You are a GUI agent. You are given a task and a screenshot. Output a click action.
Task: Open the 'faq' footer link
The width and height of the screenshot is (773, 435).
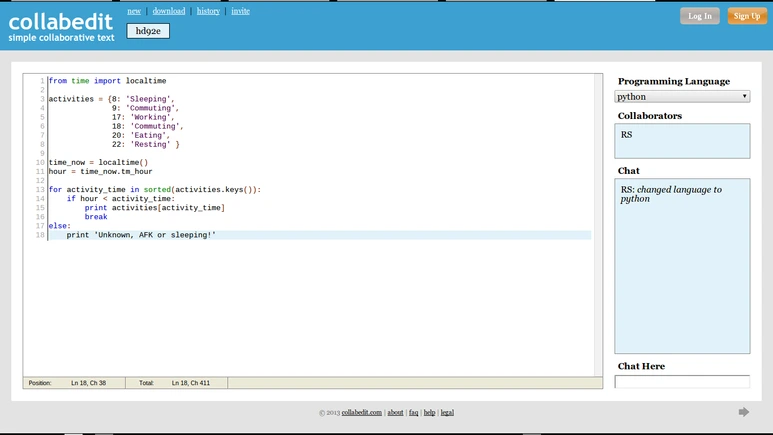413,412
